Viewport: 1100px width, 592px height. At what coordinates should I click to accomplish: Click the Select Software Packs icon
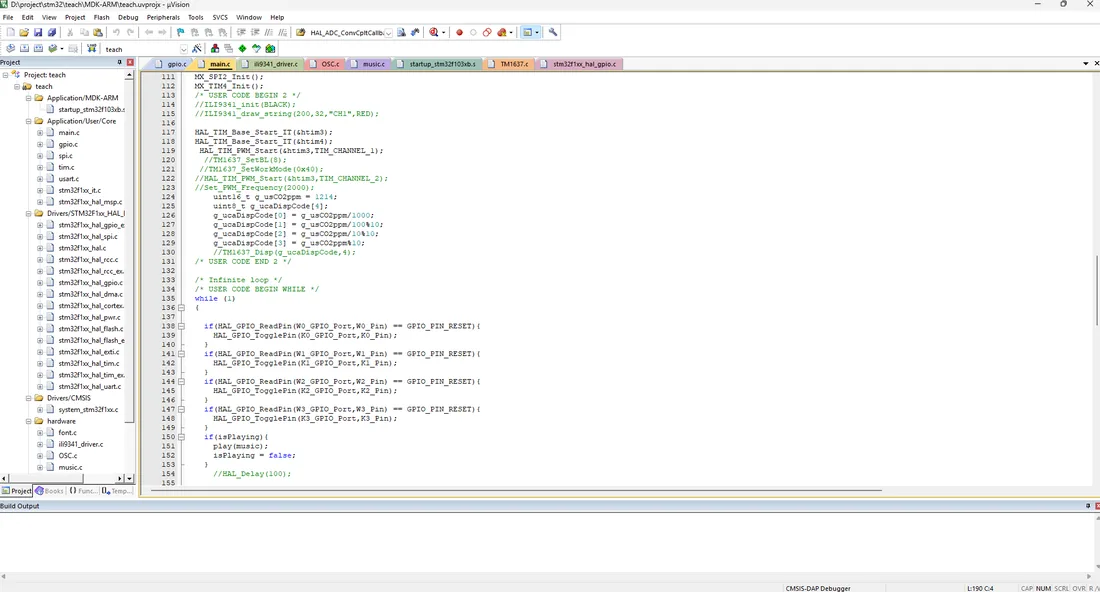[x=256, y=48]
